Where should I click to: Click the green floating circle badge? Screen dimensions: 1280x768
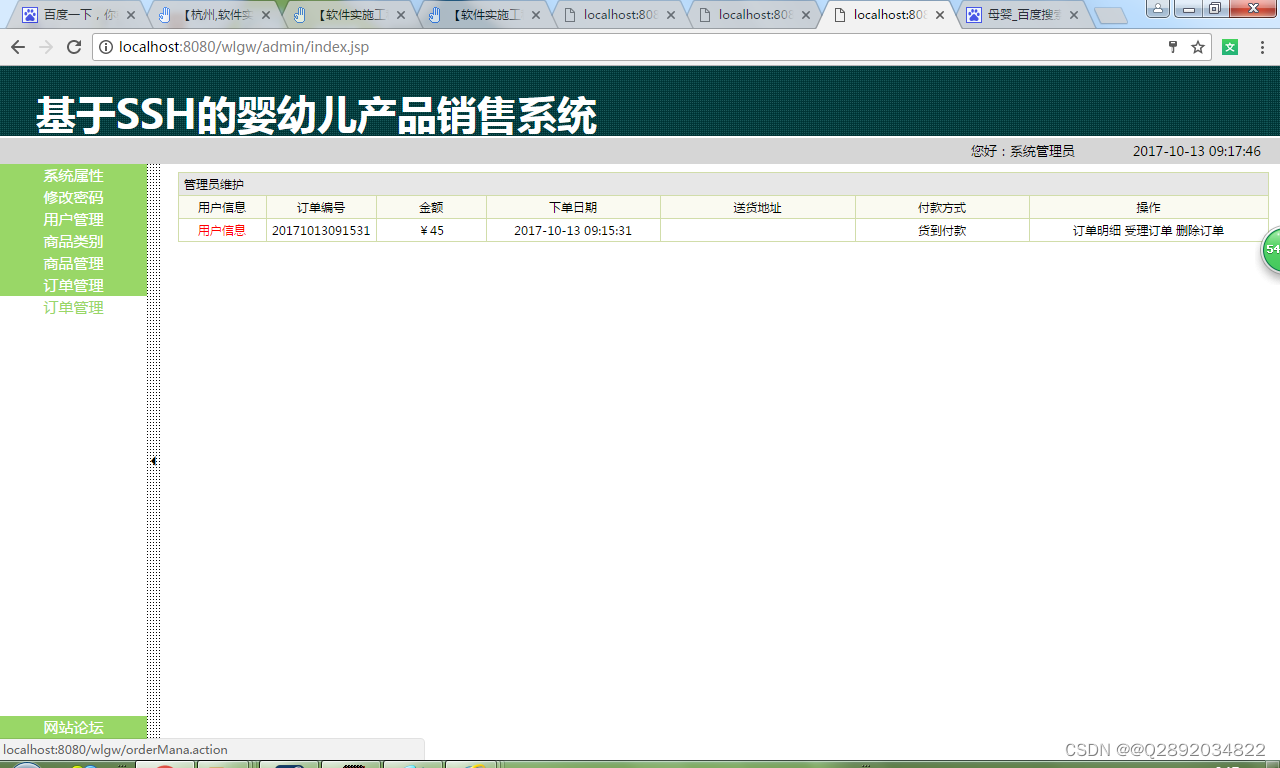click(x=1272, y=249)
